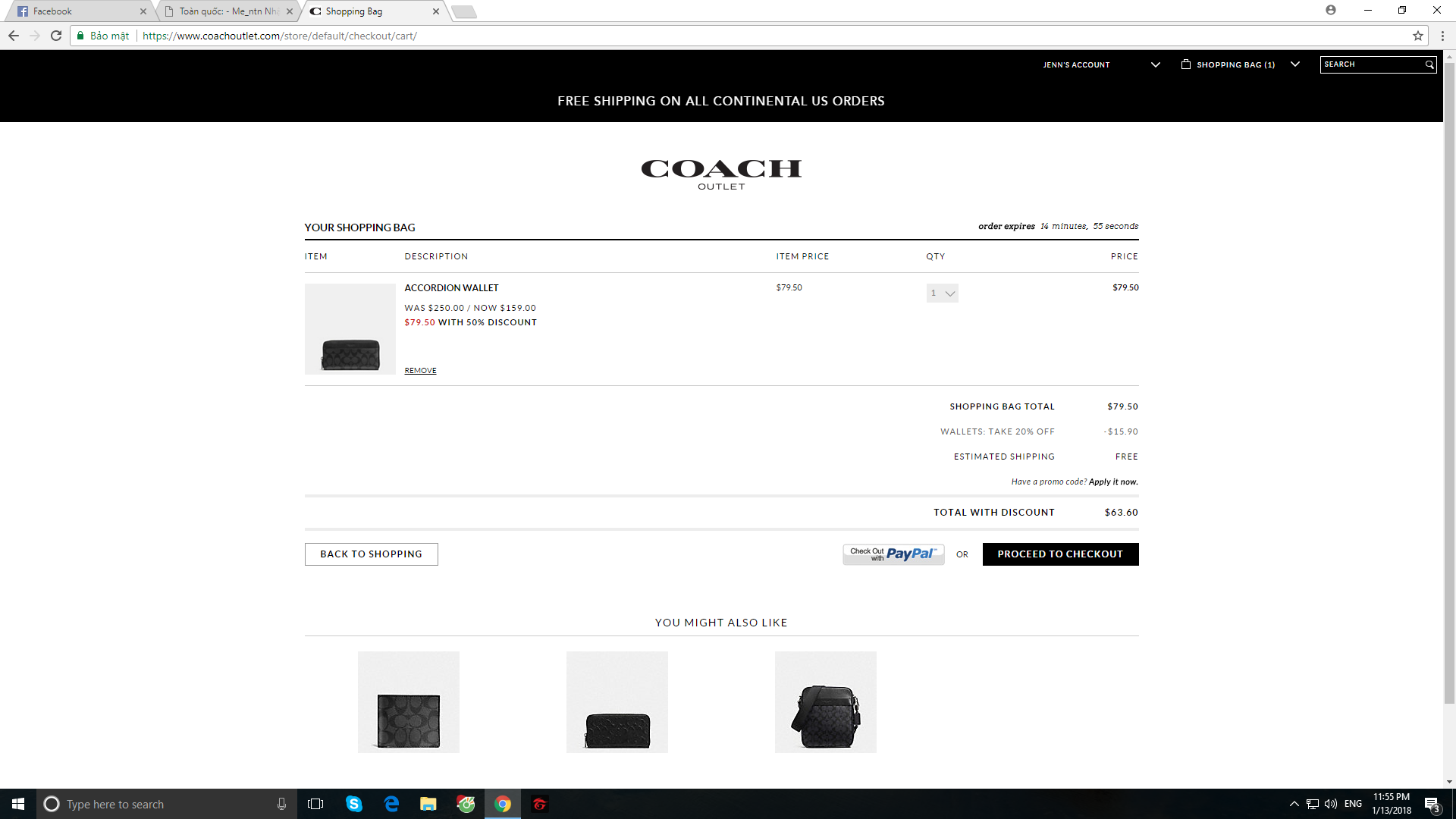Open the Accordion Wallet product link
Viewport: 1456px width, 819px height.
click(x=451, y=288)
